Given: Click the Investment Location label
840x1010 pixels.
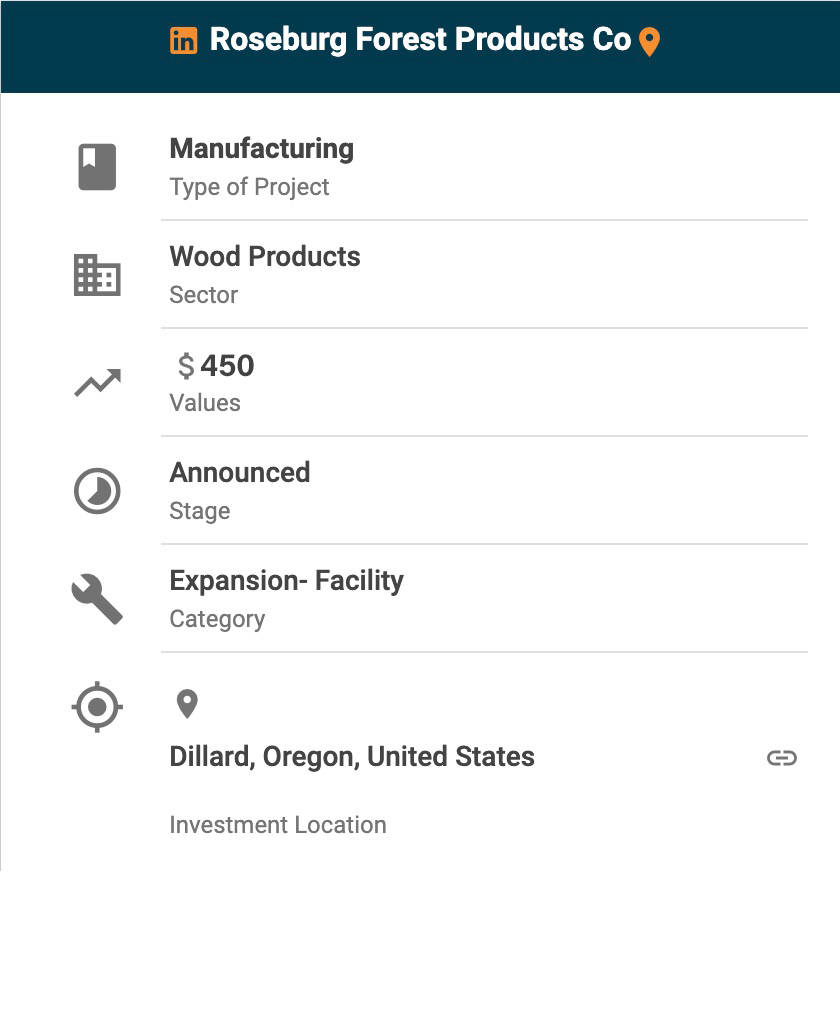Looking at the screenshot, I should [278, 825].
